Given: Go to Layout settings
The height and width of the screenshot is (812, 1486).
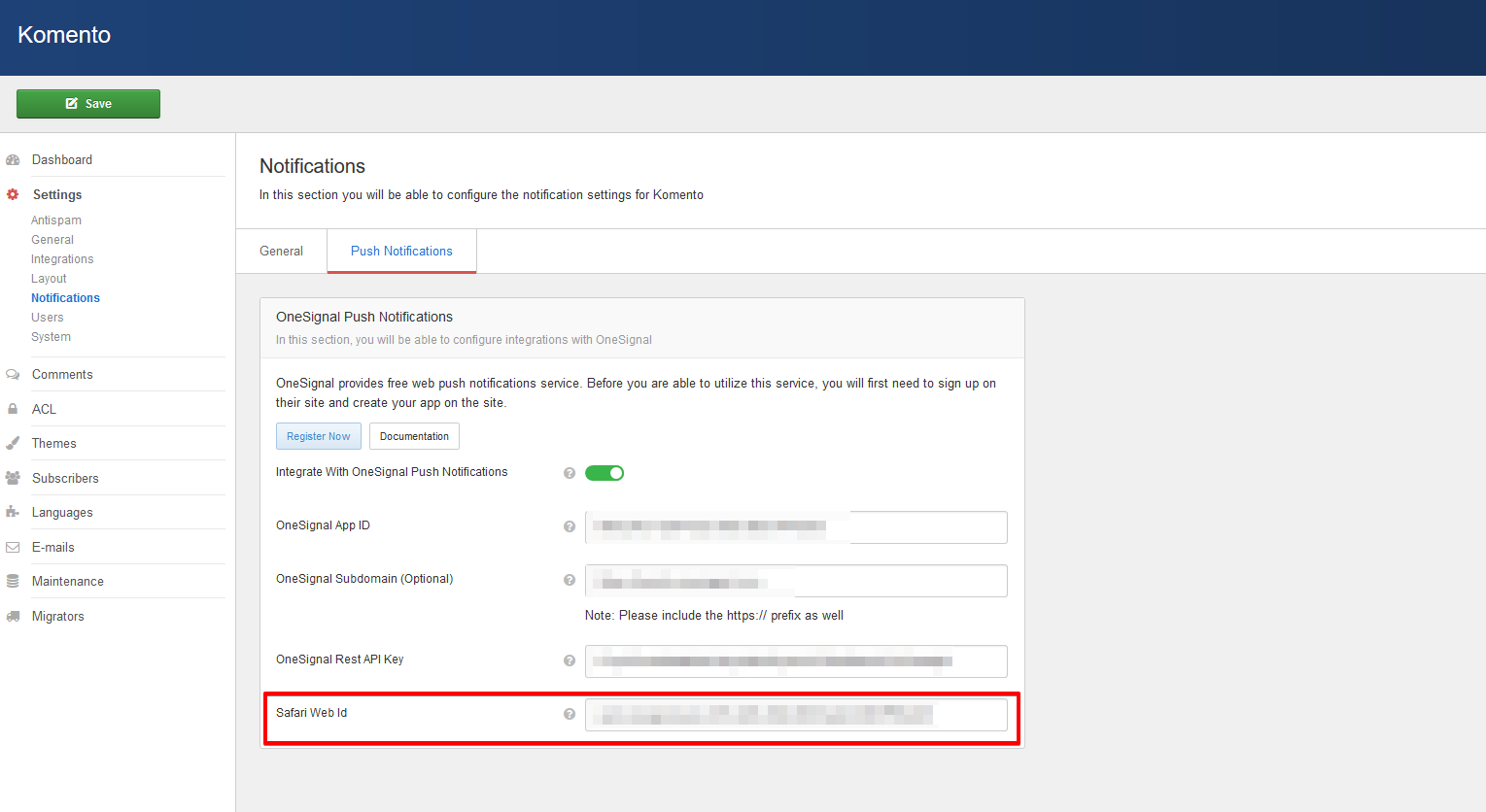Looking at the screenshot, I should click(49, 279).
